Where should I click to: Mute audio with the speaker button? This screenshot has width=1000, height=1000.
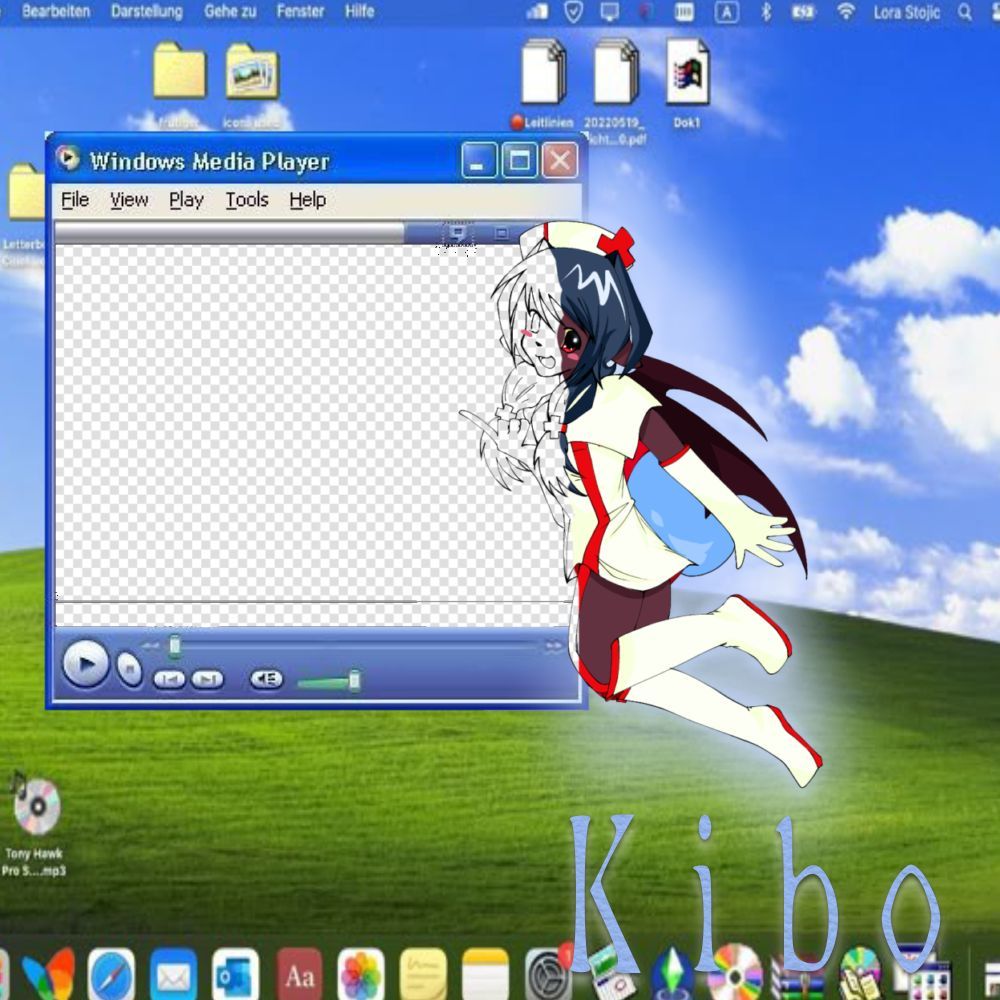(266, 679)
